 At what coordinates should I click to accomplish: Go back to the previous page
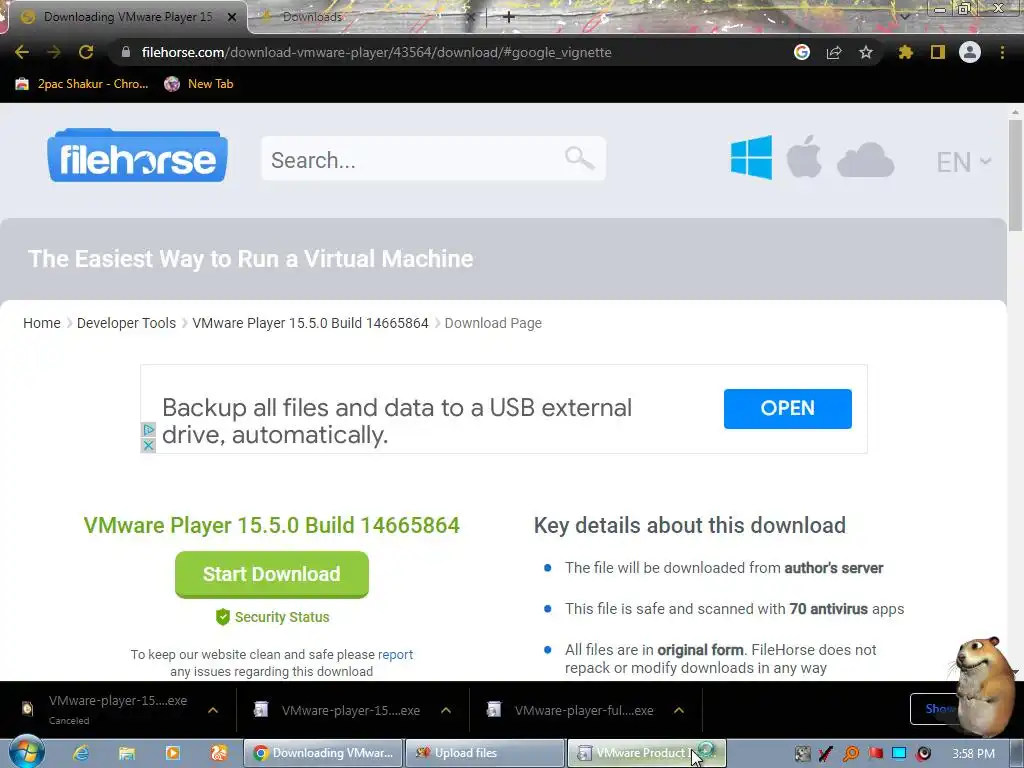22,52
